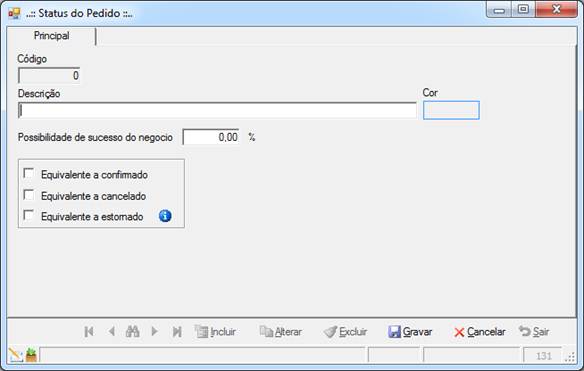Save with the Gravar button
This screenshot has width=584, height=371.
[410, 332]
